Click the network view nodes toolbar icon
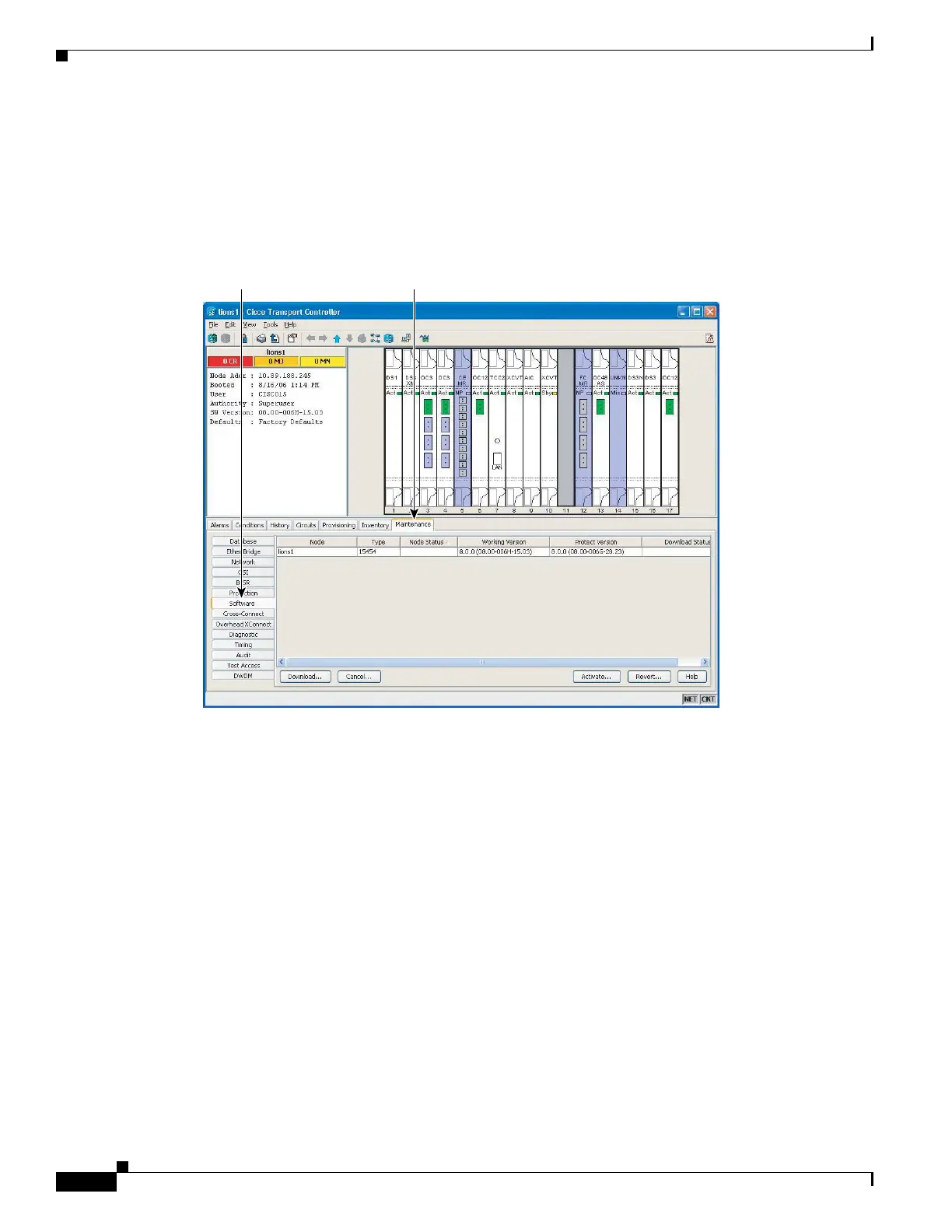This screenshot has height=1232, width=952. click(375, 338)
